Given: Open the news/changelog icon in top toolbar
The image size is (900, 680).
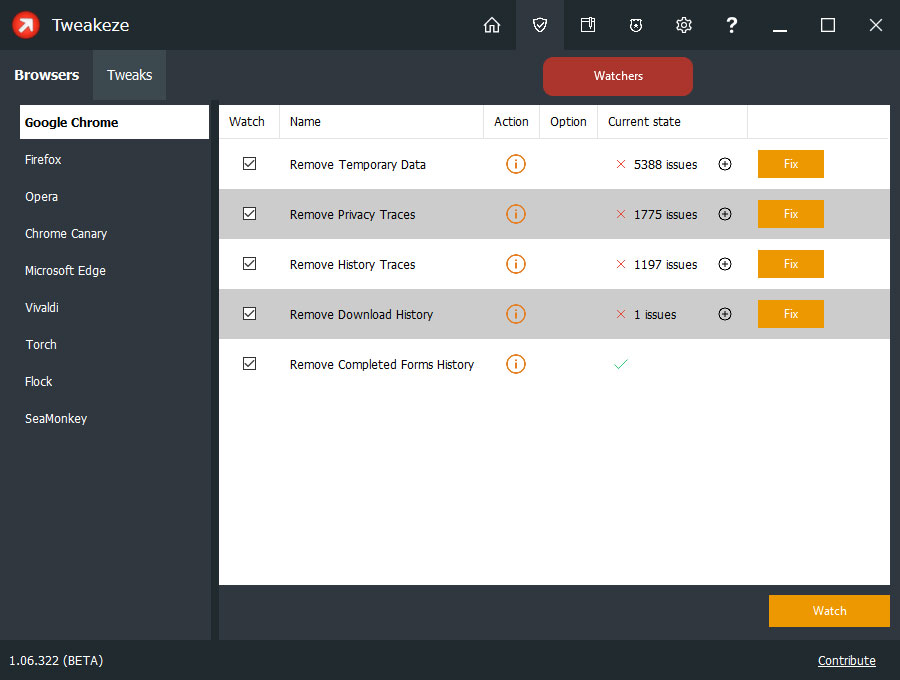Looking at the screenshot, I should click(x=588, y=25).
